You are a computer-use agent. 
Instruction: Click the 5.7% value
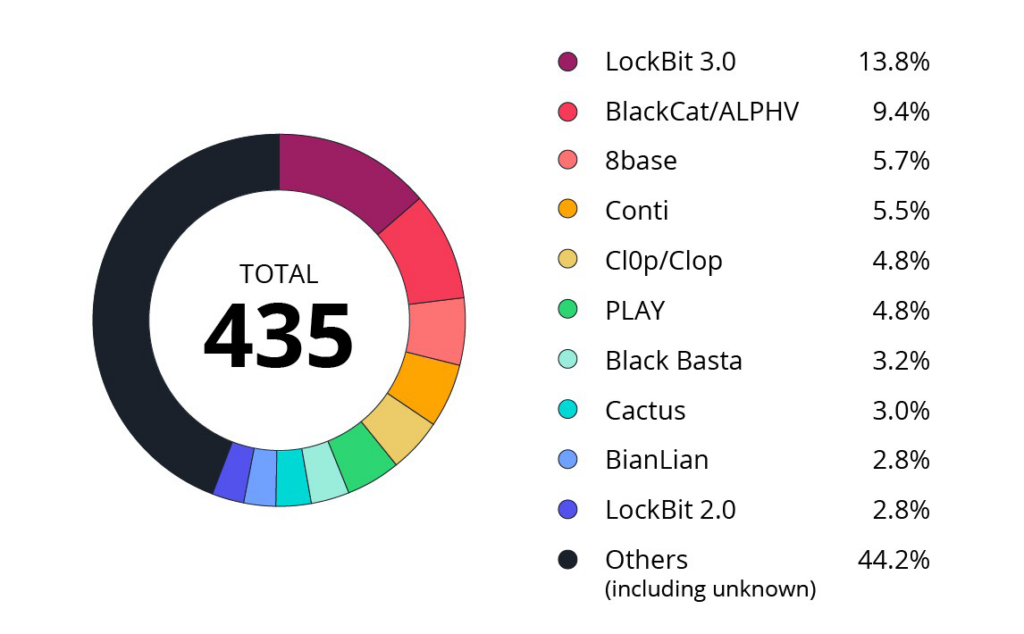pos(901,161)
